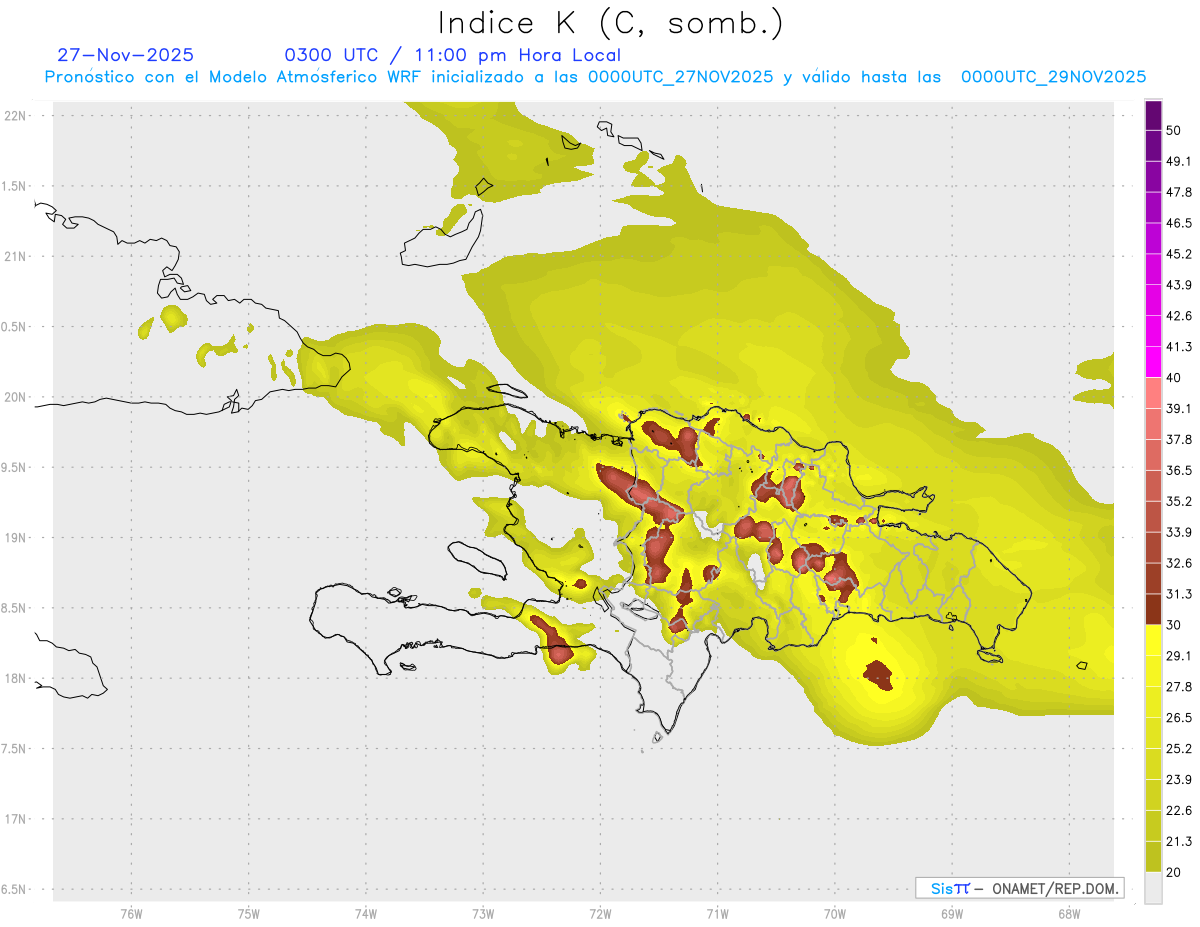The height and width of the screenshot is (927, 1200).
Task: Pick the salmon swatch between 39.1 and 40
Action: (1153, 393)
